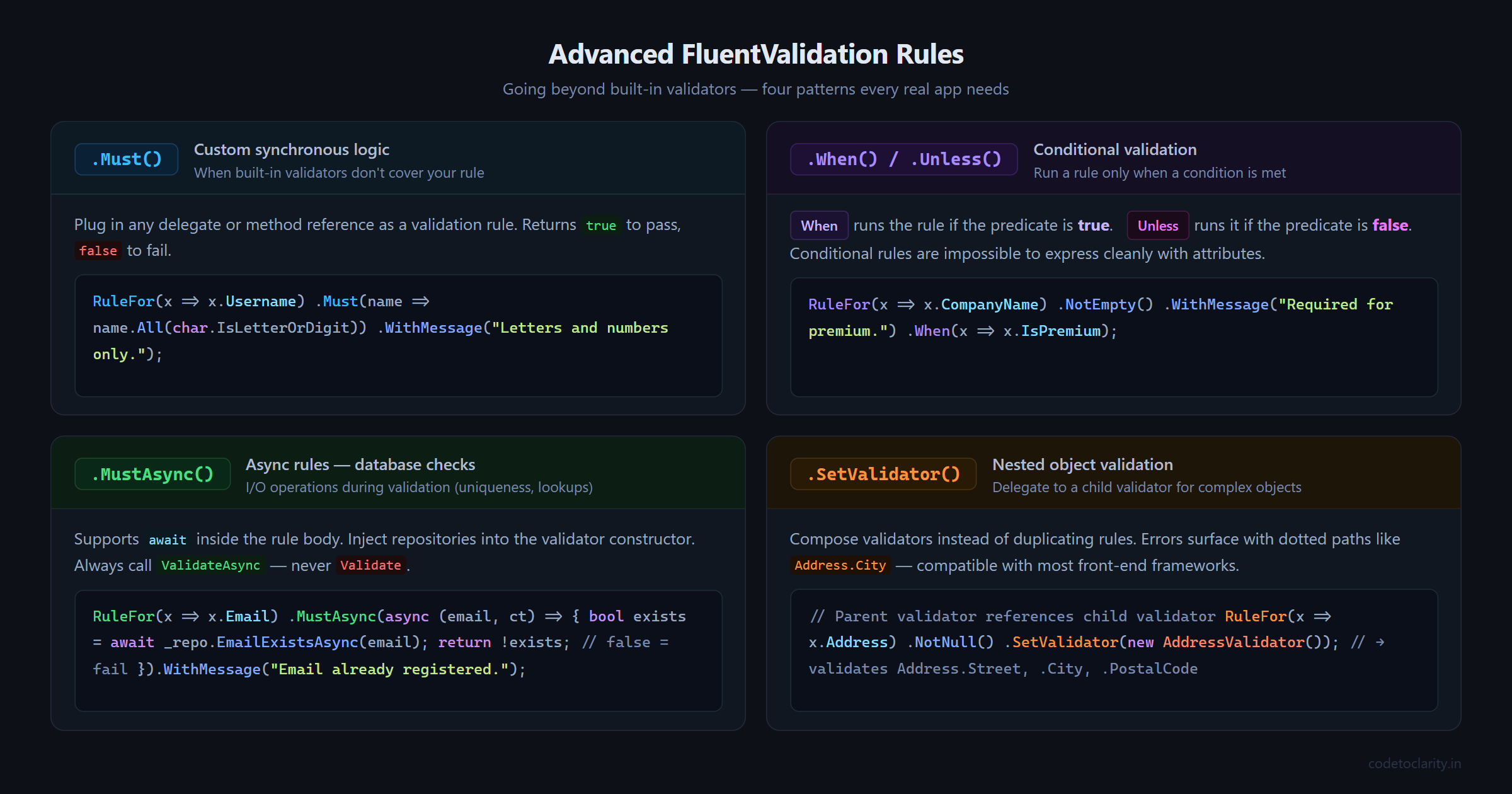Click the Validate code chip

pyautogui.click(x=371, y=565)
